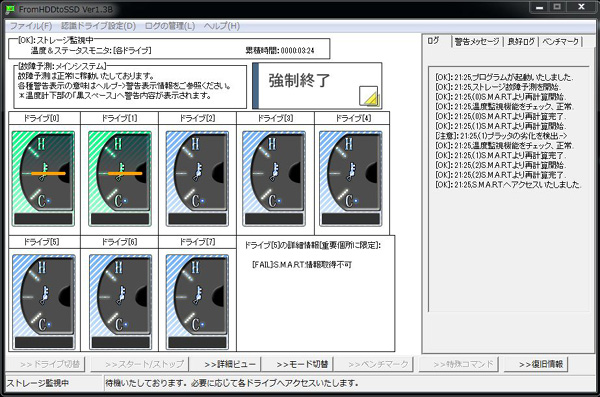The width and height of the screenshot is (600, 397).
Task: Click the >>復旧情報 button
Action: tap(541, 364)
